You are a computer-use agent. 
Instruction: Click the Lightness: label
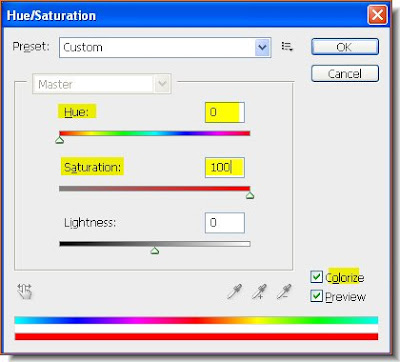90,222
